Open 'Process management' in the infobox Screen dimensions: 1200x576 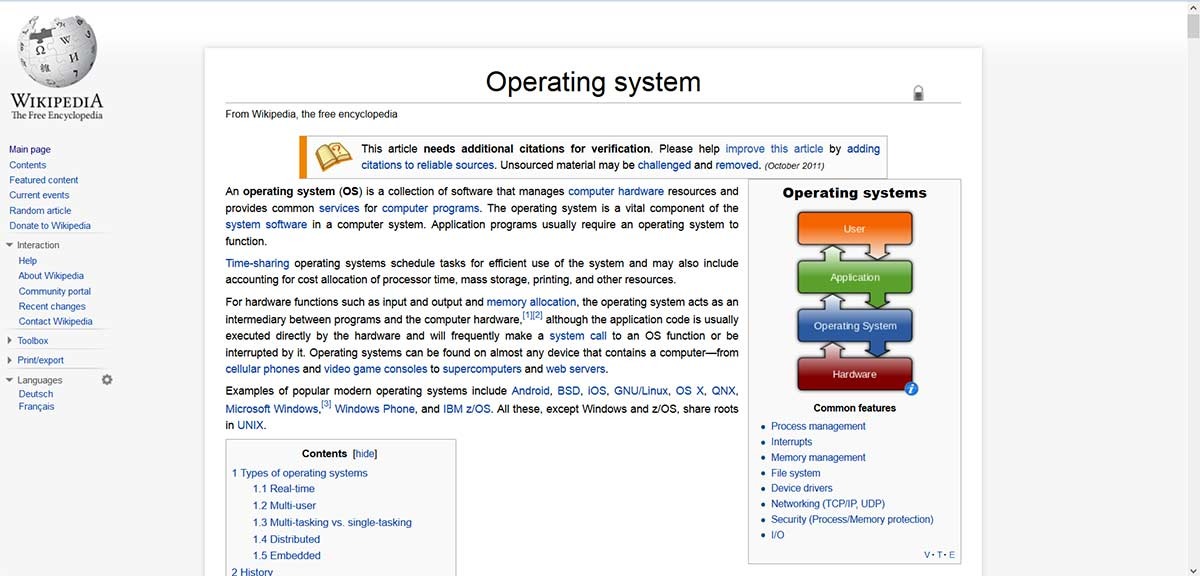point(818,426)
